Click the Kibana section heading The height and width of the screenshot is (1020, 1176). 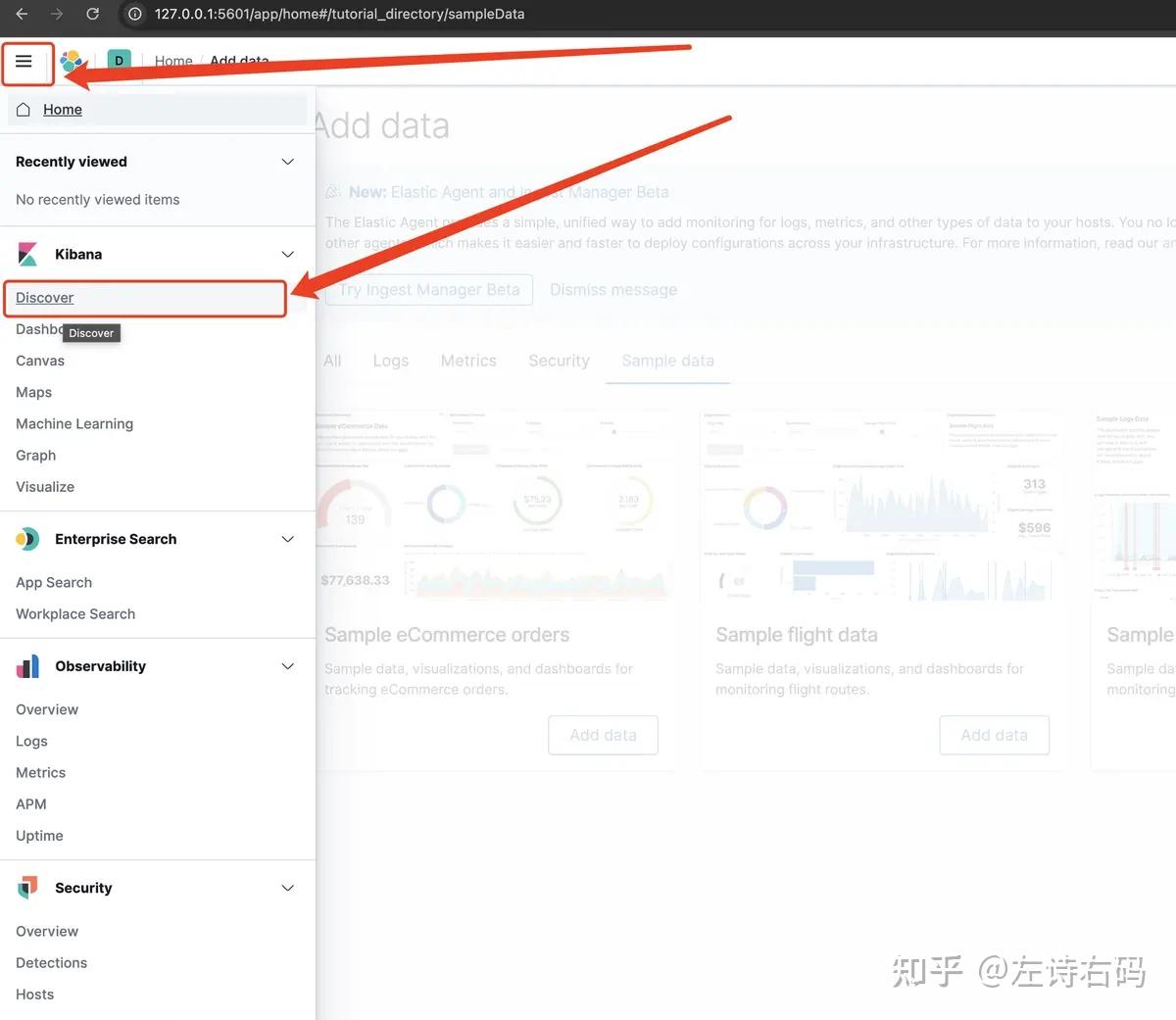pos(78,254)
